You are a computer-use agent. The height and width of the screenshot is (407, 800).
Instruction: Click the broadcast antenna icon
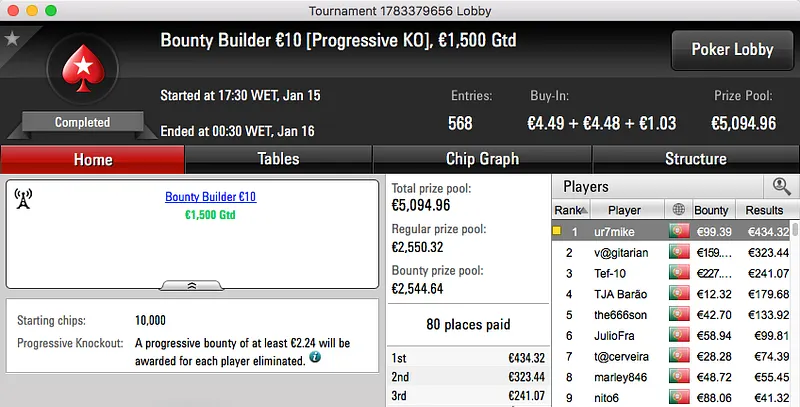(23, 199)
